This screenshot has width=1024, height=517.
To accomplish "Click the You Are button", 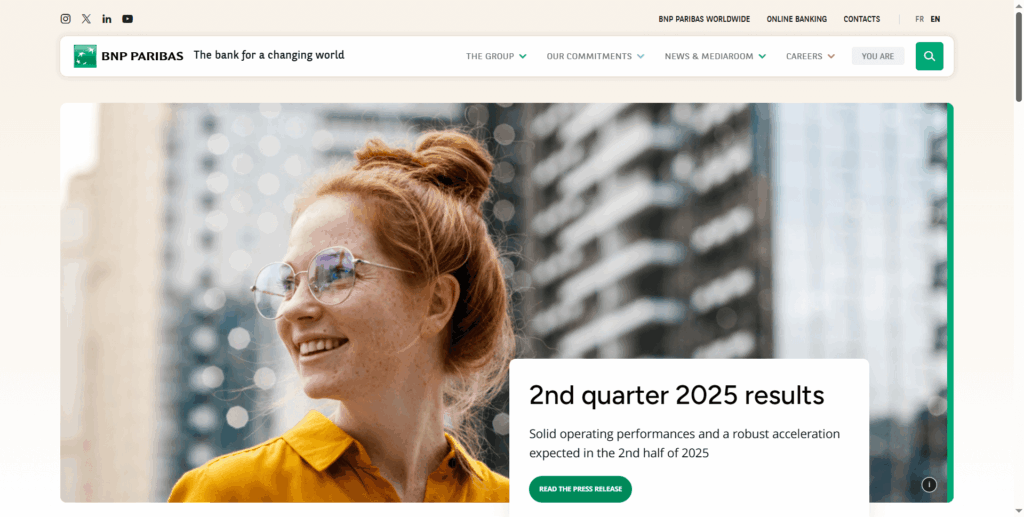I will pyautogui.click(x=878, y=56).
